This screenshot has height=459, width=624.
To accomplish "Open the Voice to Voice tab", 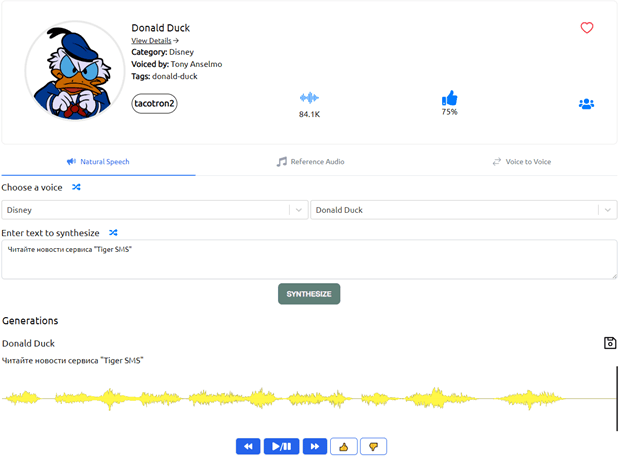I will coord(521,161).
